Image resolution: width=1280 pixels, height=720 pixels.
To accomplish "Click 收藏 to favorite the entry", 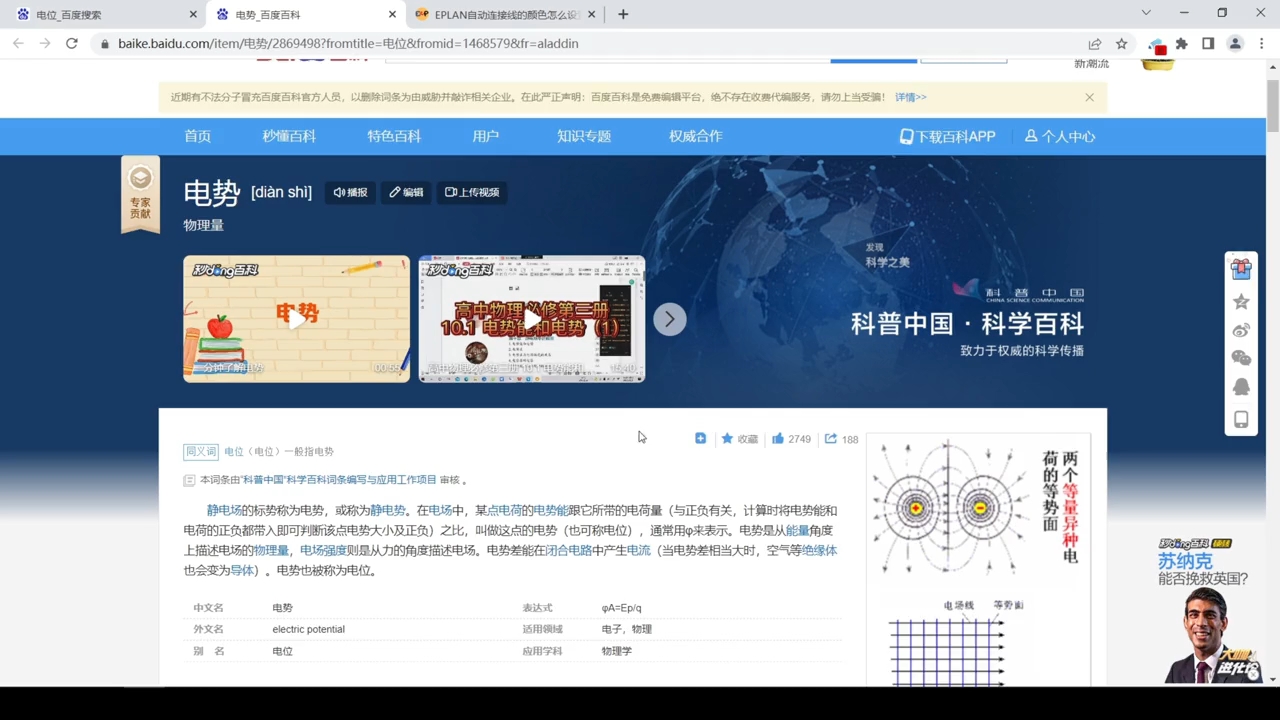I will point(740,439).
